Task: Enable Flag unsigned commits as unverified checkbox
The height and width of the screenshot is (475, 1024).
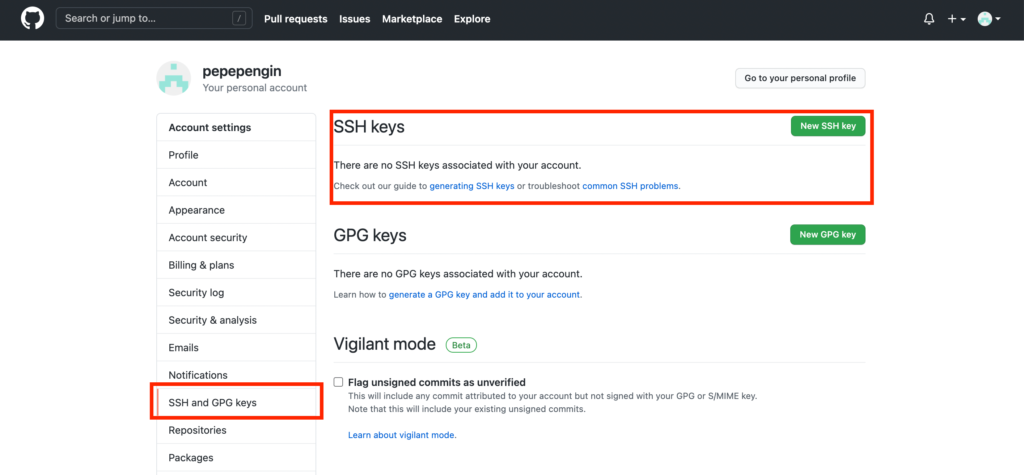Action: click(x=338, y=382)
